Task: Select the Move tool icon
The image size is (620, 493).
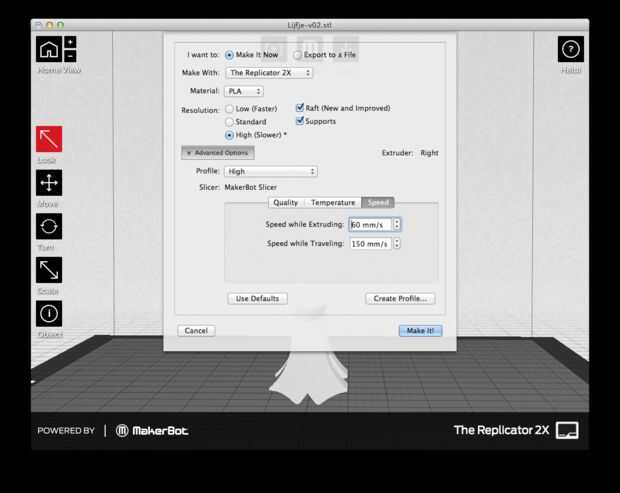Action: point(49,183)
